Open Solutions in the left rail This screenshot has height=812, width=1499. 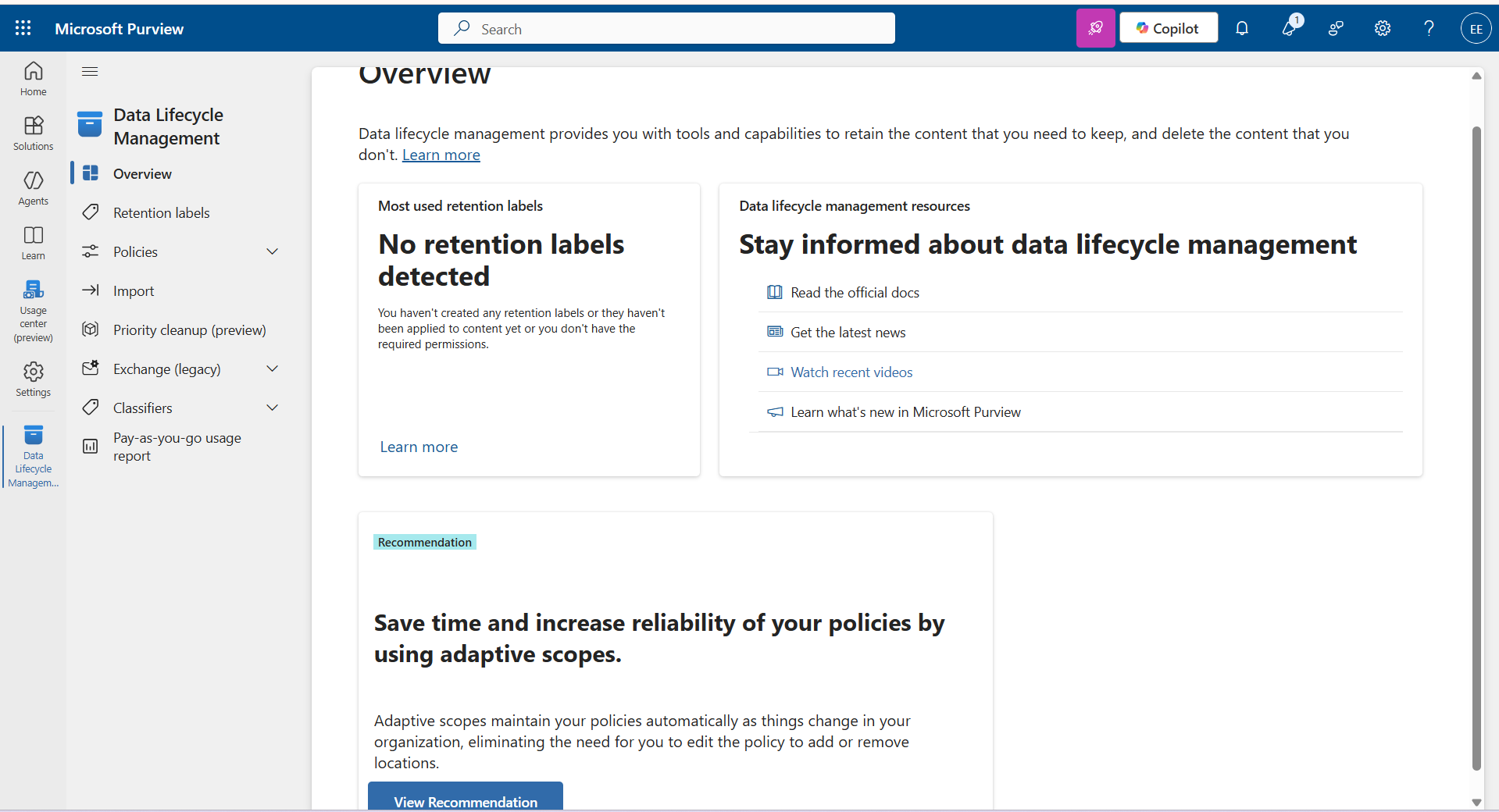coord(33,133)
